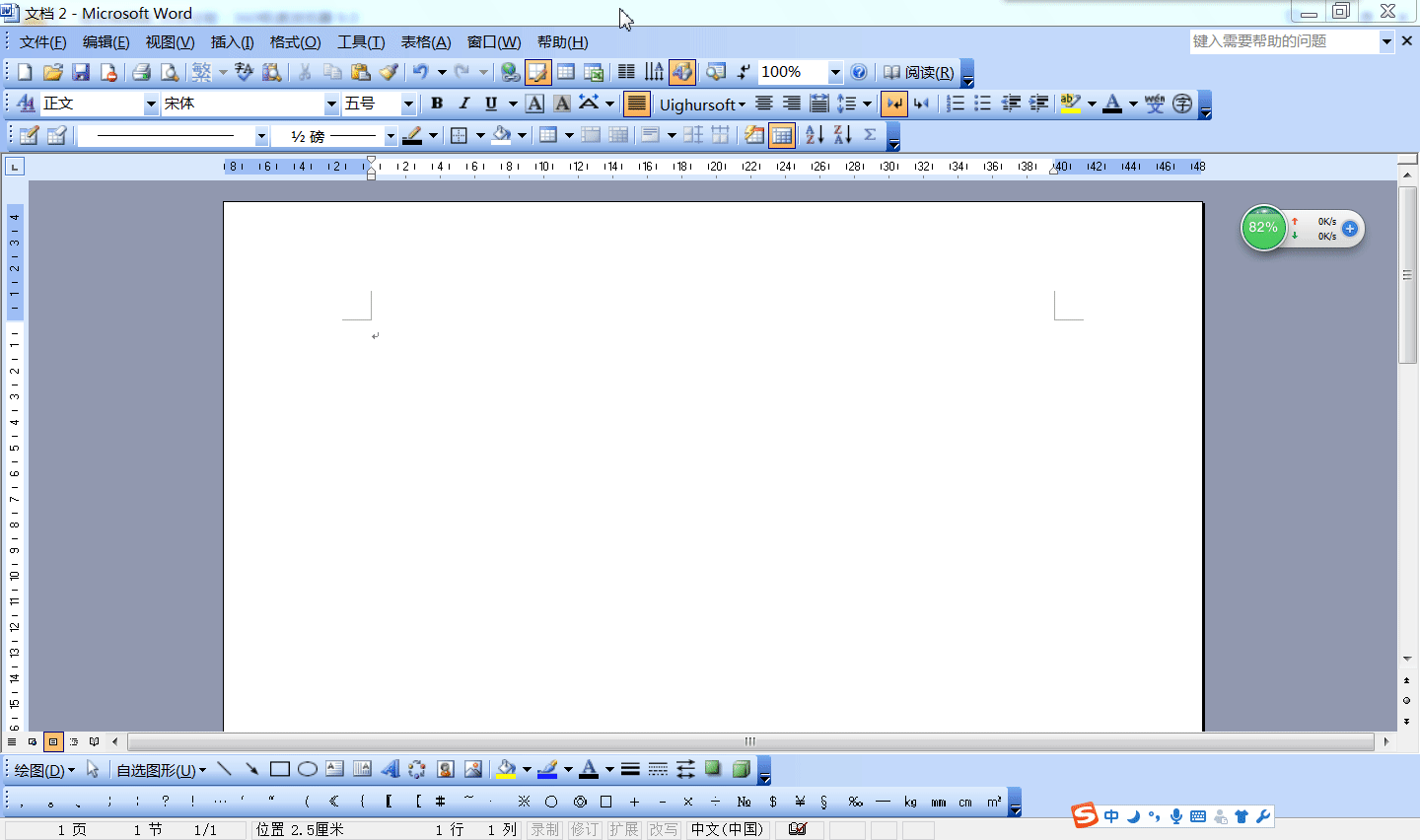Toggle Italic formatting
Viewport: 1420px width, 840px height.
[464, 104]
